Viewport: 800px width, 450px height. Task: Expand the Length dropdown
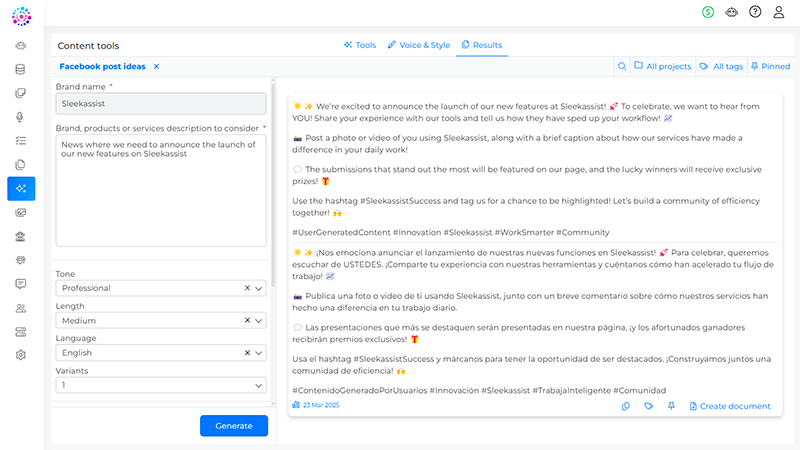(x=259, y=320)
